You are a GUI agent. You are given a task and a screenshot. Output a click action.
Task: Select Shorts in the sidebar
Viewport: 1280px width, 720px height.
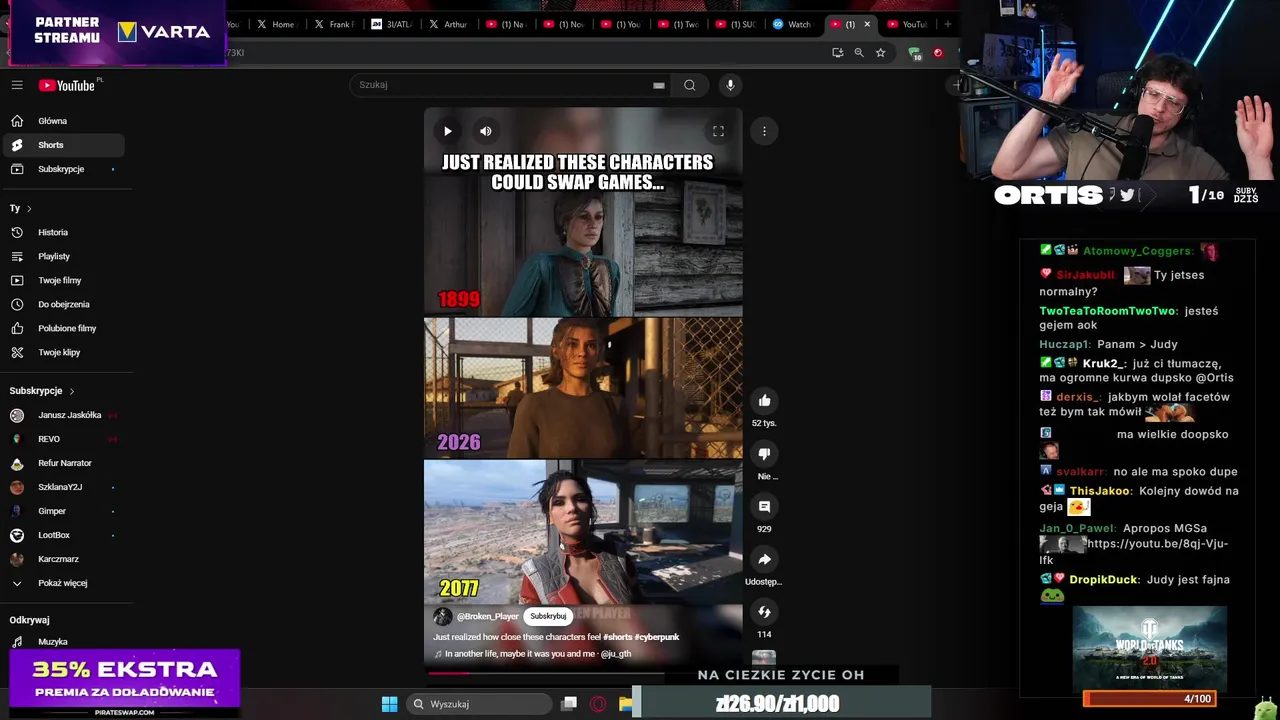[62, 145]
